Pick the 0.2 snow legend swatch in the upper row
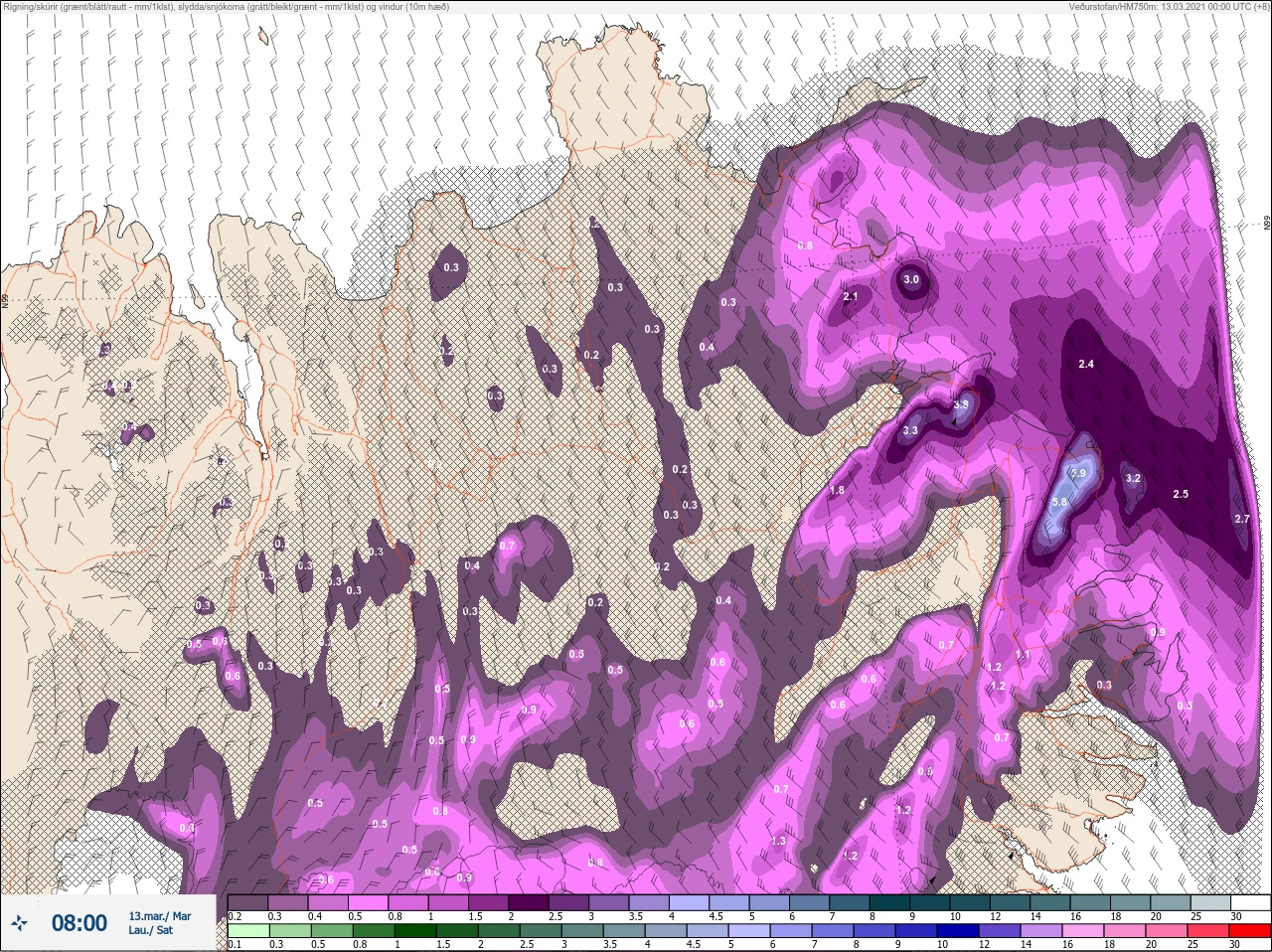 pos(247,902)
